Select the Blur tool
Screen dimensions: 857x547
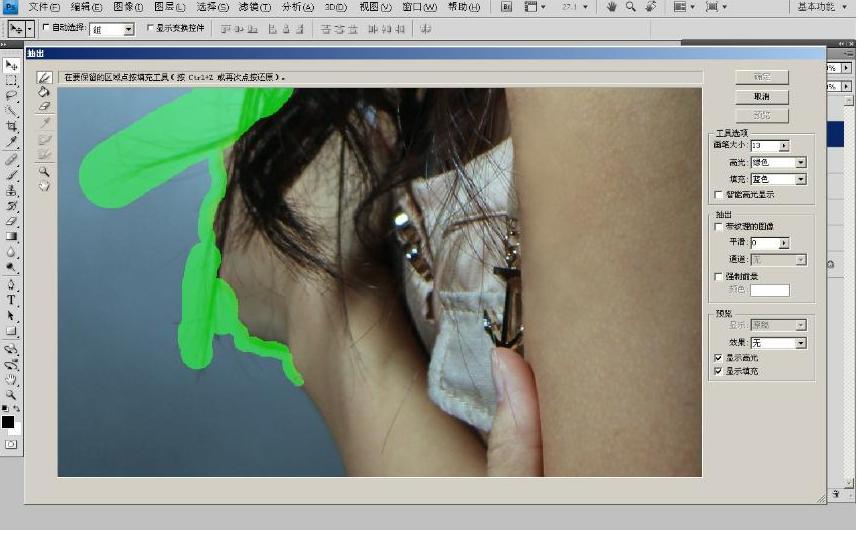click(11, 252)
